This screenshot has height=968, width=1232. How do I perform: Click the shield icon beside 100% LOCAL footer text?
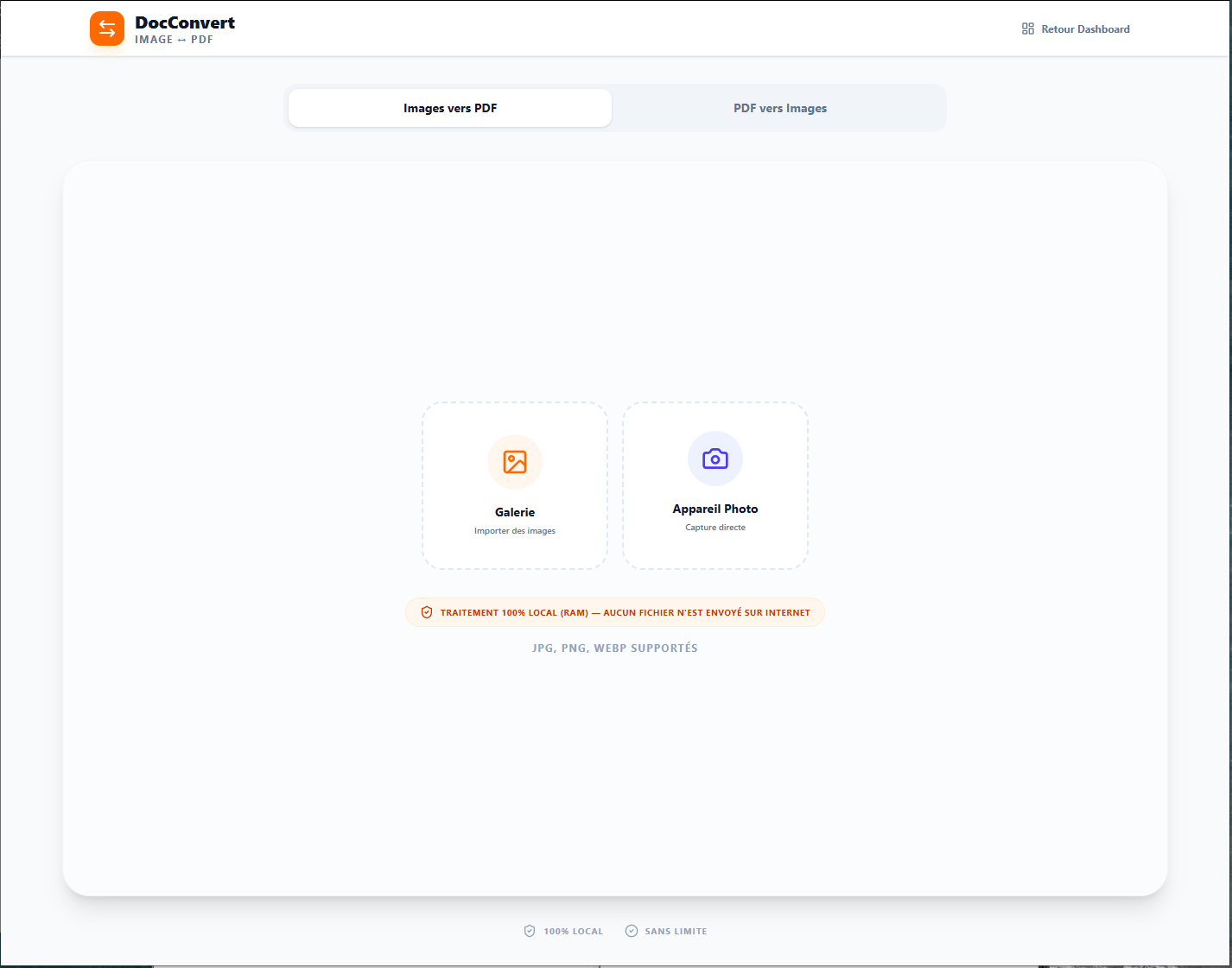point(530,930)
